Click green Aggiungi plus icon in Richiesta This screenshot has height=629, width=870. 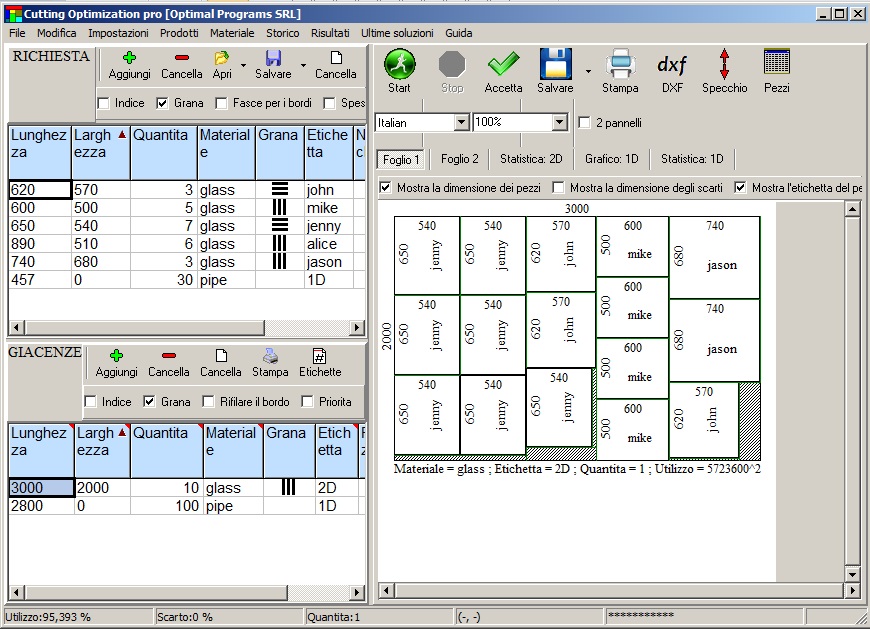[x=129, y=59]
